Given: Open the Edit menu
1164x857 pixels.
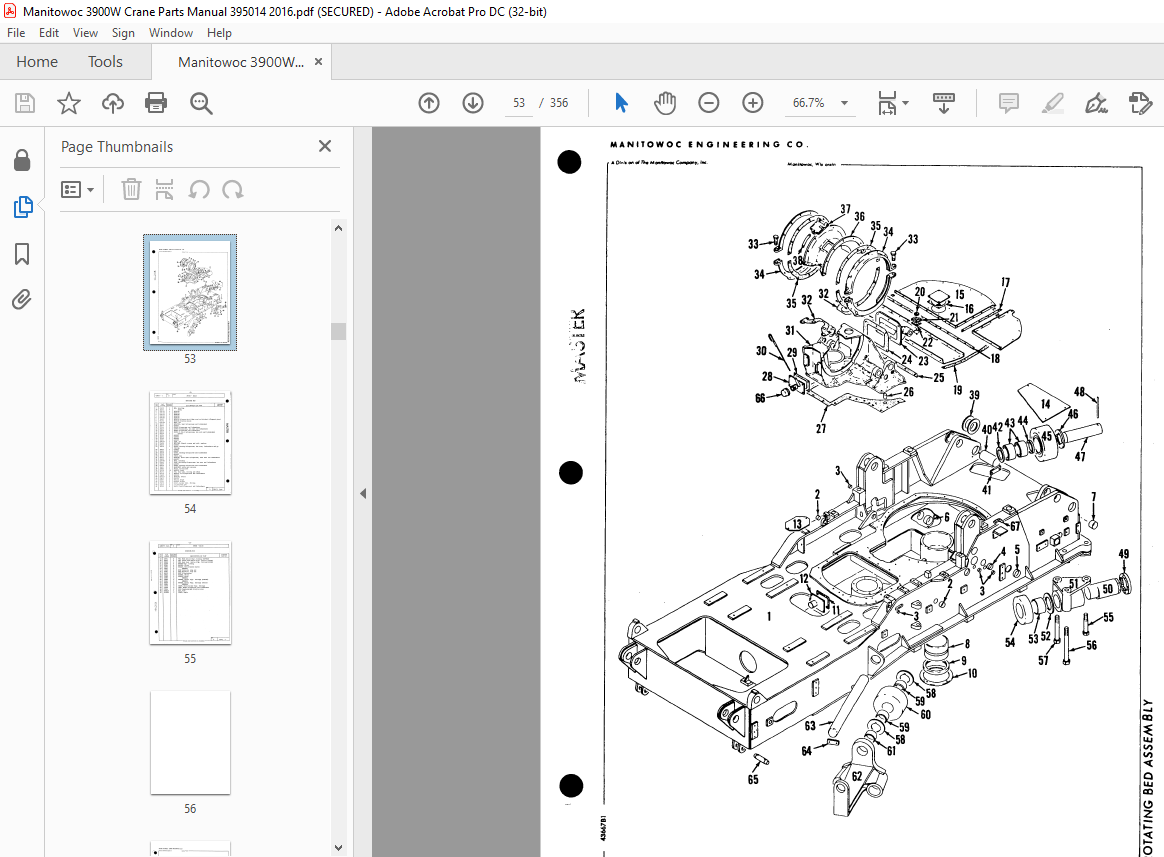Looking at the screenshot, I should pos(49,33).
